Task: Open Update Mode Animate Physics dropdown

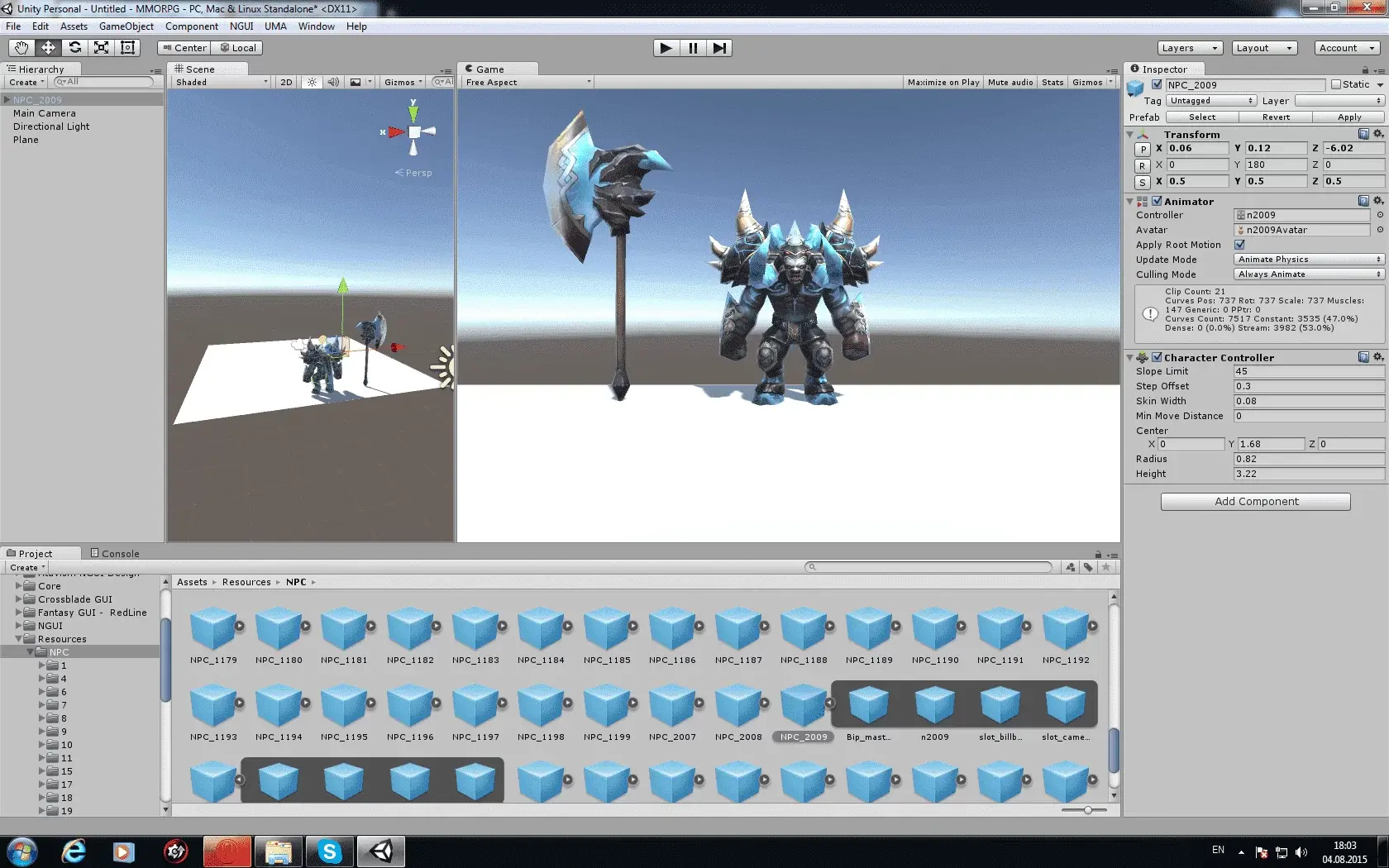Action: click(1309, 260)
